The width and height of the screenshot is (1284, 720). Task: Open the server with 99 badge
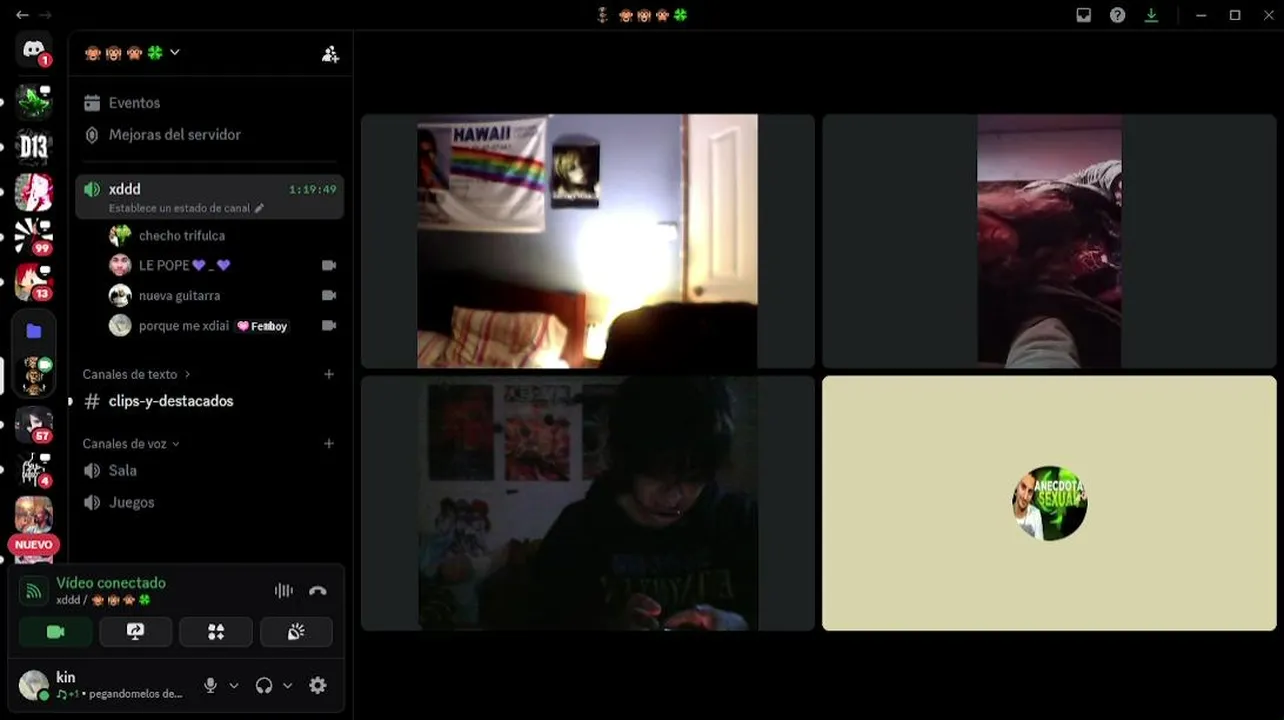point(33,236)
